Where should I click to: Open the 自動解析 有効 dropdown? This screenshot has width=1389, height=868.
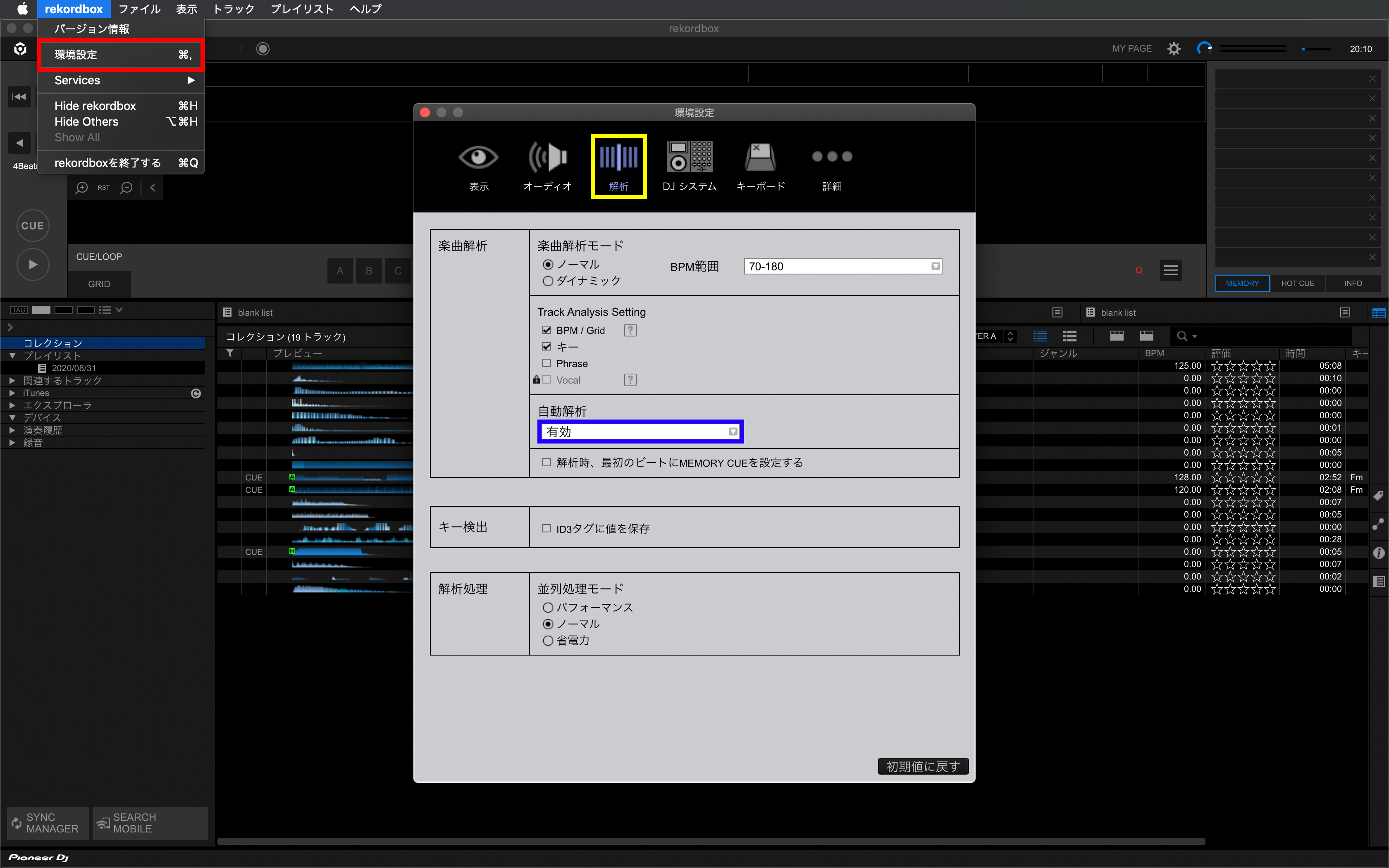pos(640,432)
